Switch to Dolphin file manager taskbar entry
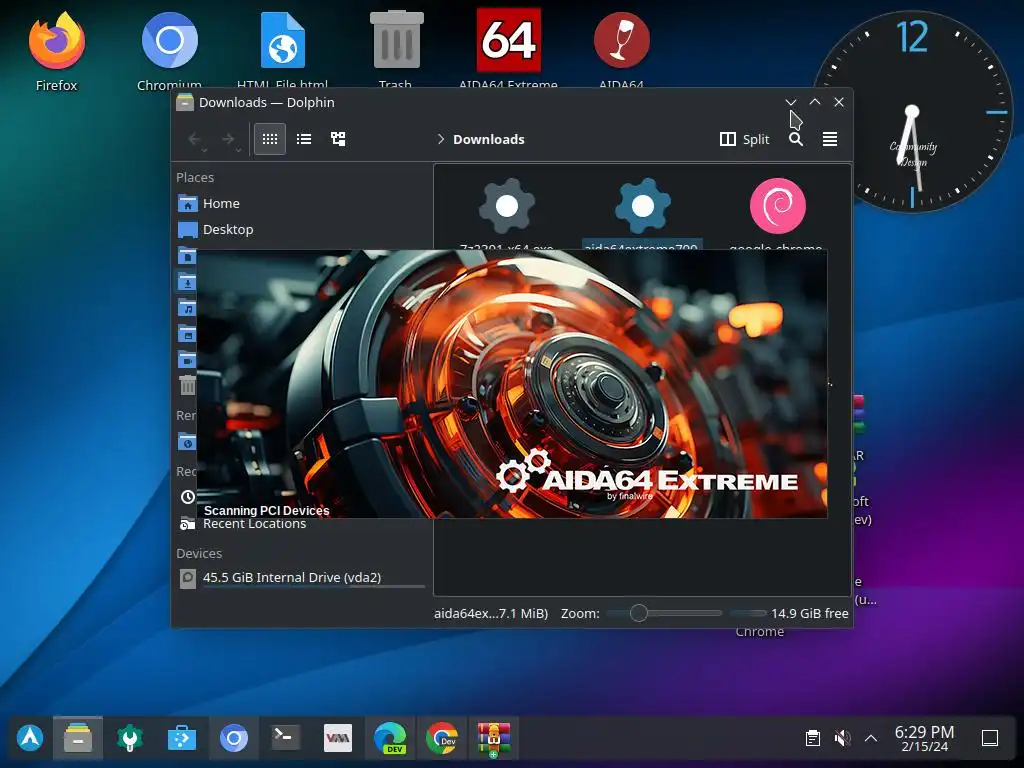The width and height of the screenshot is (1024, 768). point(78,739)
